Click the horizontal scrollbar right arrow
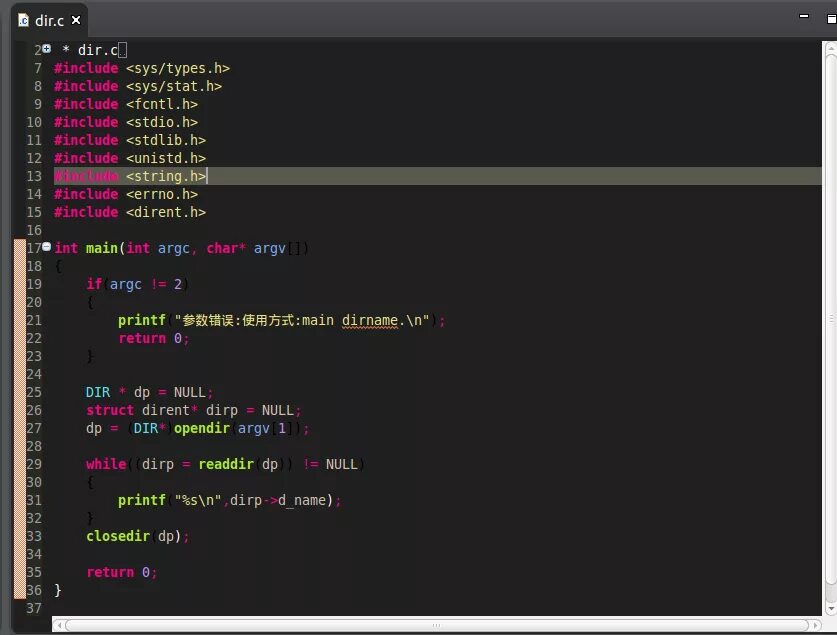The height and width of the screenshot is (635, 837). click(815, 625)
